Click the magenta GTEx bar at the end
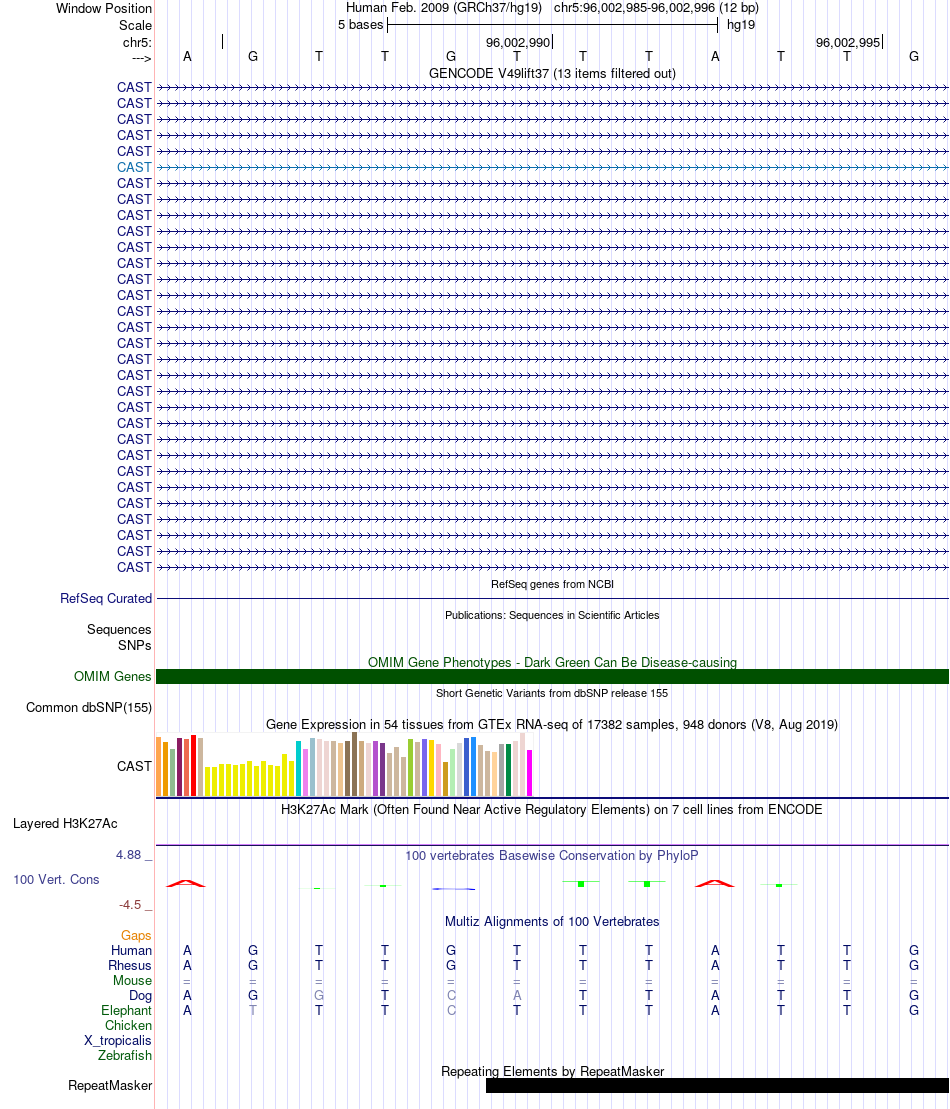This screenshot has height=1109, width=950. click(529, 773)
